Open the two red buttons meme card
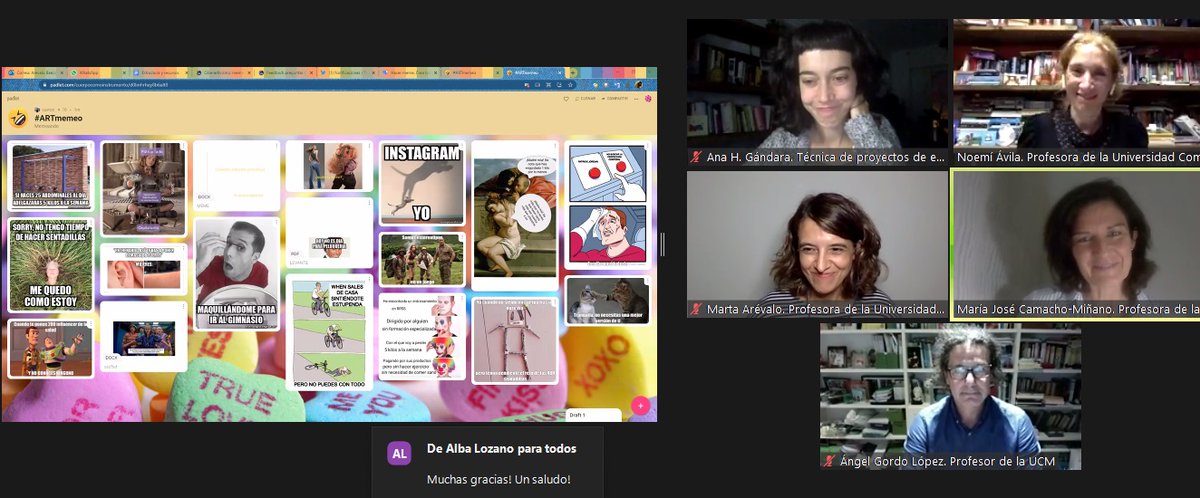The image size is (1200, 498). point(609,205)
